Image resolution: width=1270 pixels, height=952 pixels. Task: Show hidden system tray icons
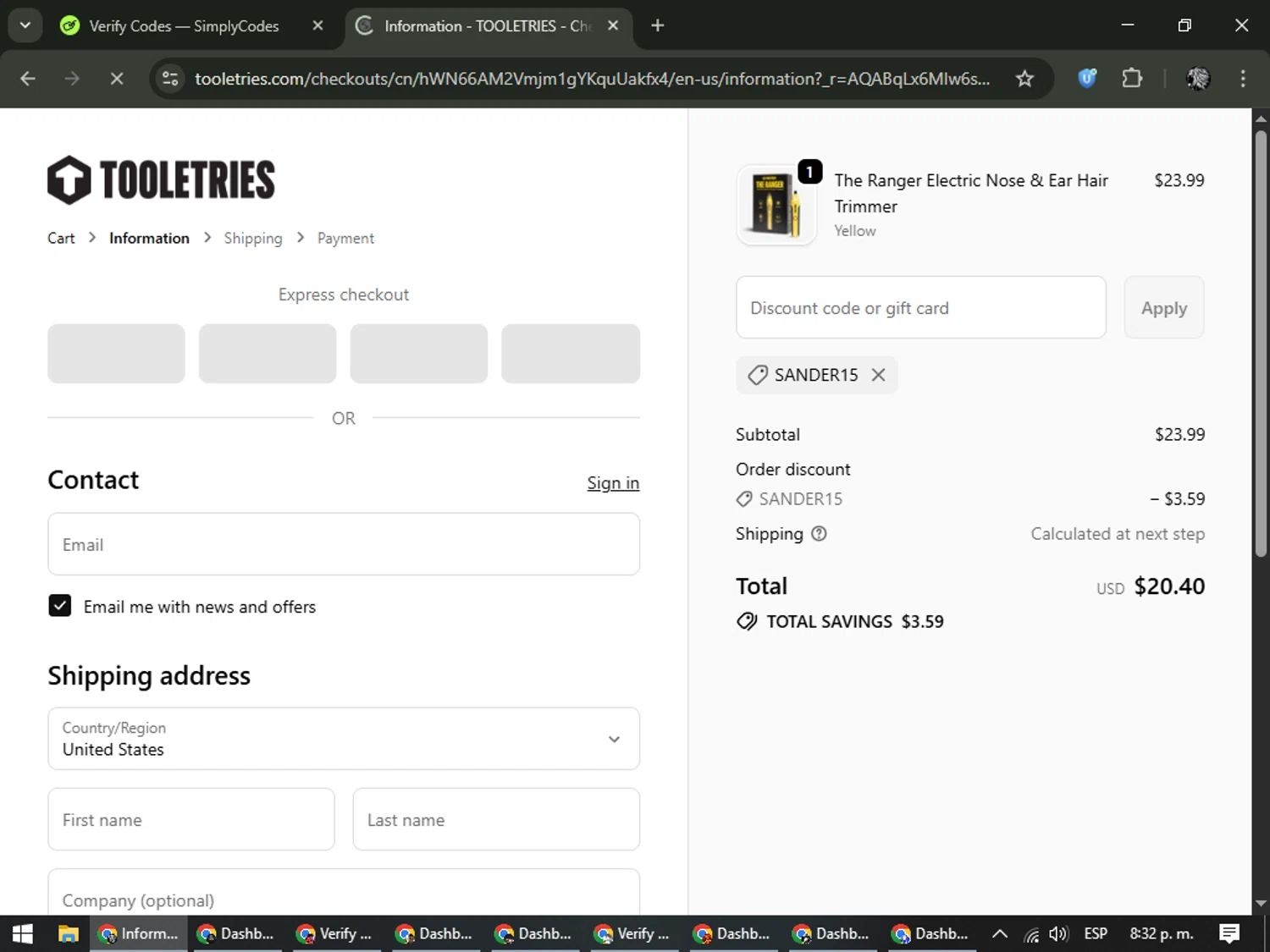pyautogui.click(x=1000, y=933)
